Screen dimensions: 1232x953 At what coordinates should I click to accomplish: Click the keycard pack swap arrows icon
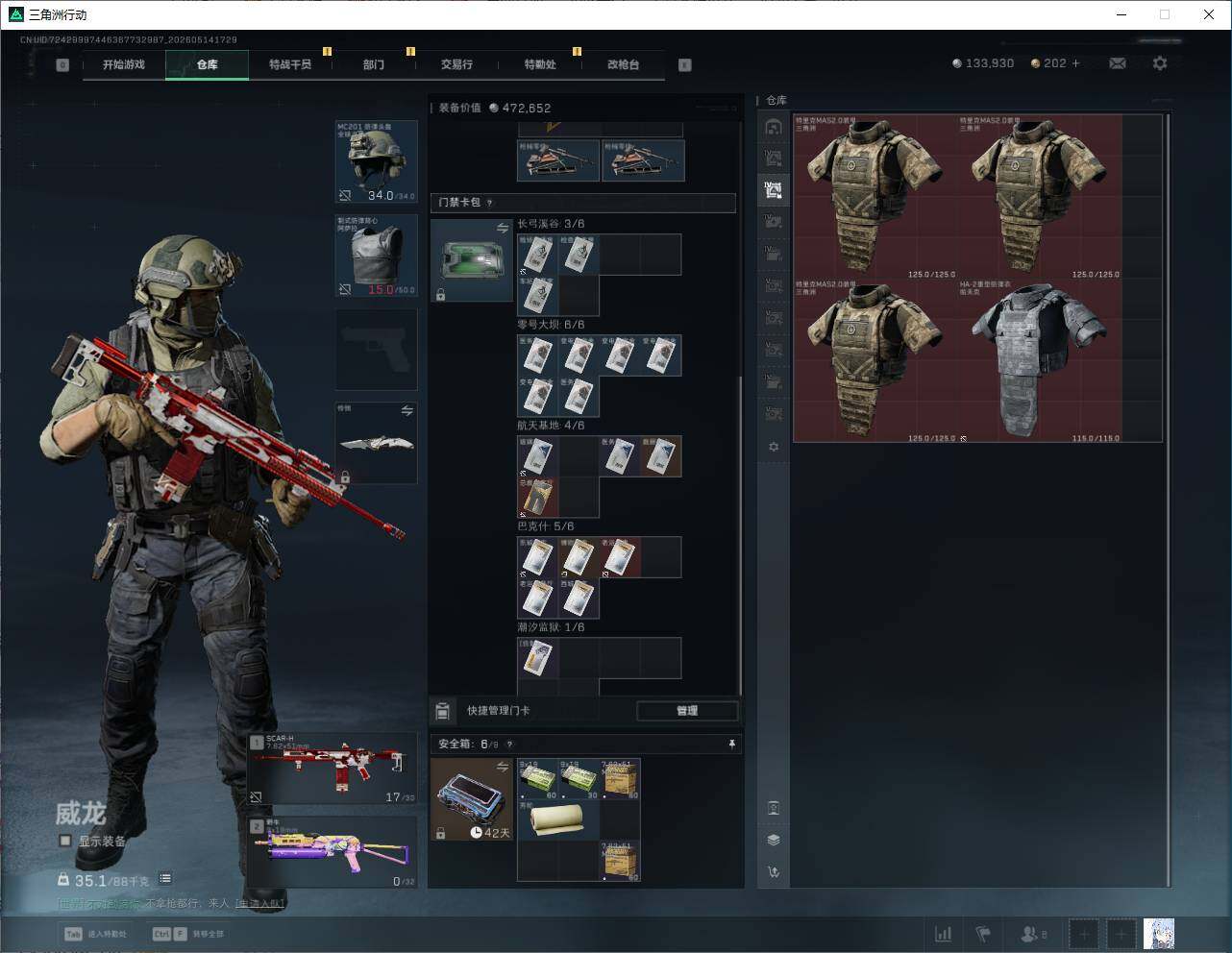click(502, 228)
